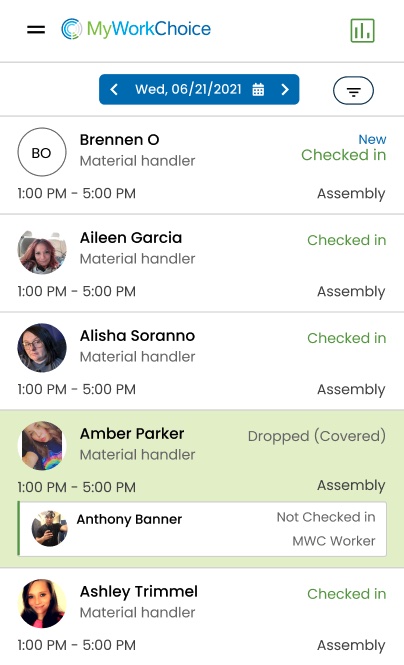Click Brennen O's BO initials avatar
Image resolution: width=404 pixels, height=665 pixels.
point(42,152)
